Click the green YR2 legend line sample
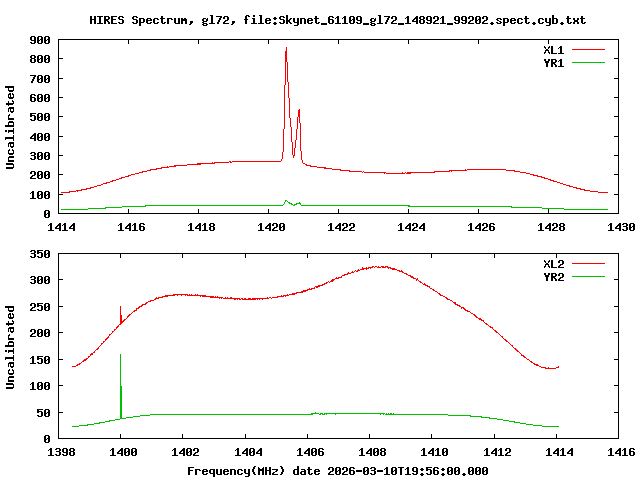The height and width of the screenshot is (480, 640). [588, 277]
